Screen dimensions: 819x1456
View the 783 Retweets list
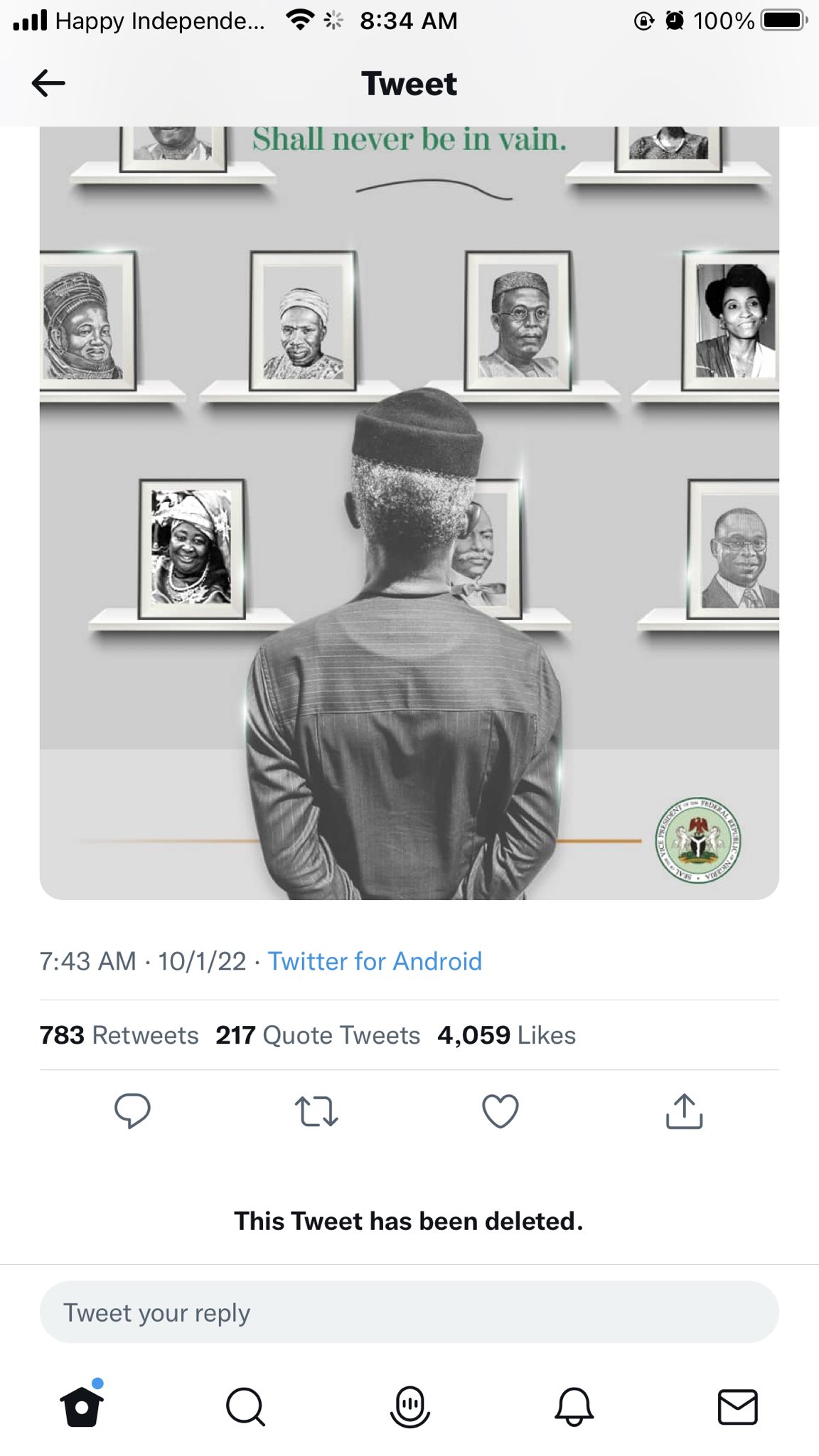click(x=119, y=1035)
